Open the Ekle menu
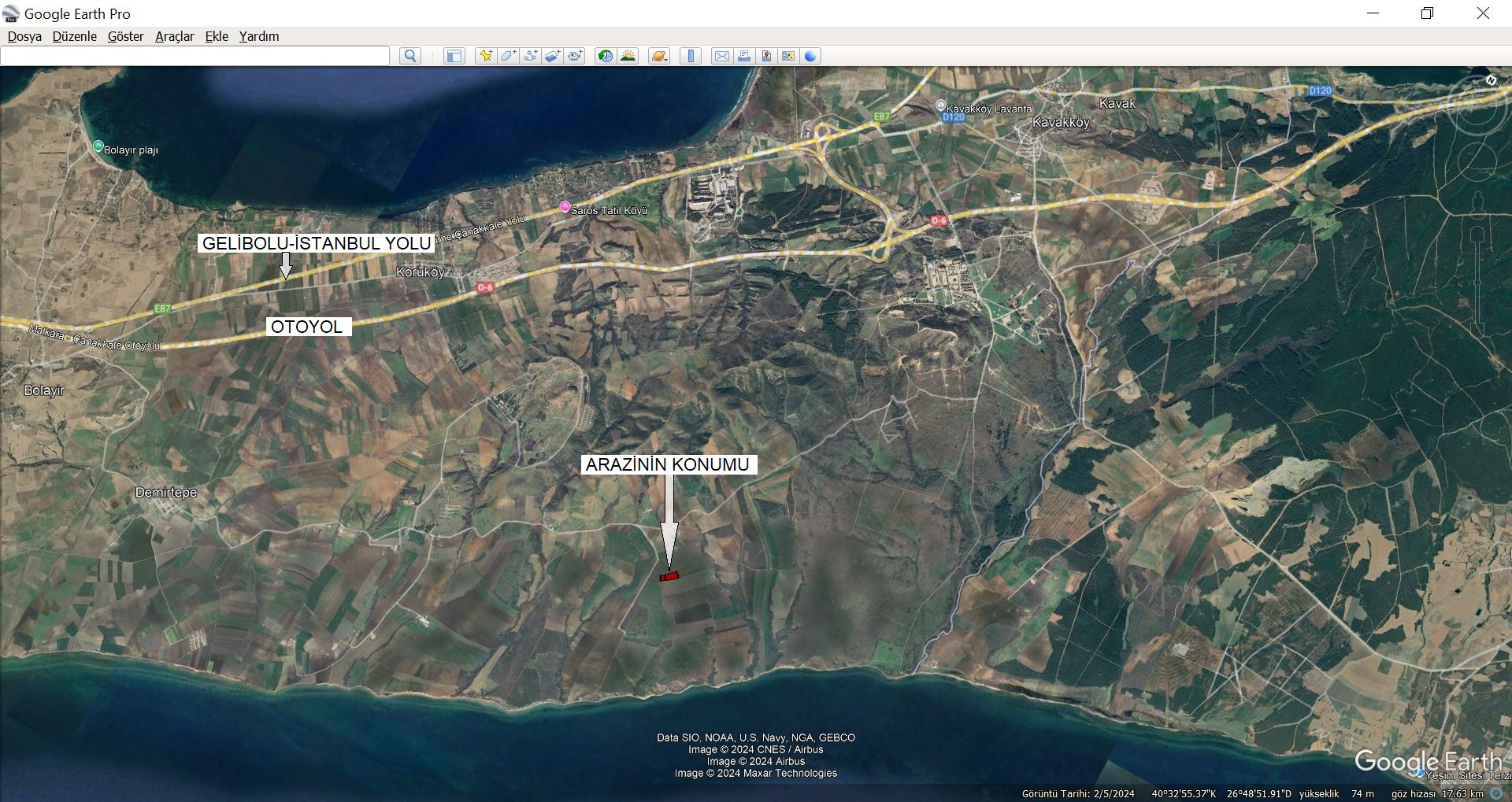The height and width of the screenshot is (802, 1512). pos(217,36)
